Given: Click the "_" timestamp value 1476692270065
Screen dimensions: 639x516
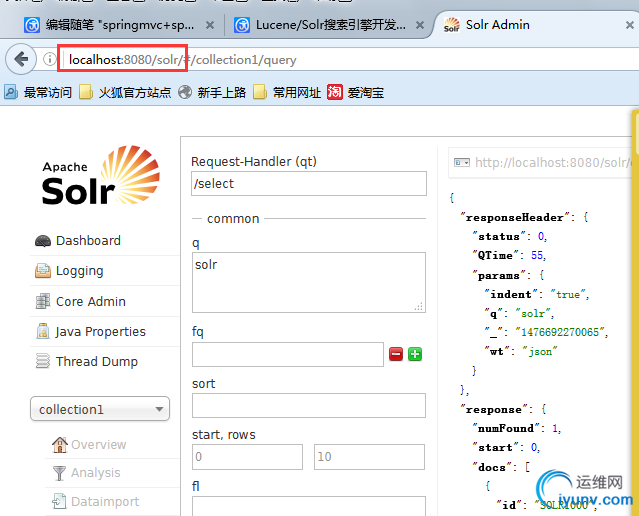Looking at the screenshot, I should 560,333.
